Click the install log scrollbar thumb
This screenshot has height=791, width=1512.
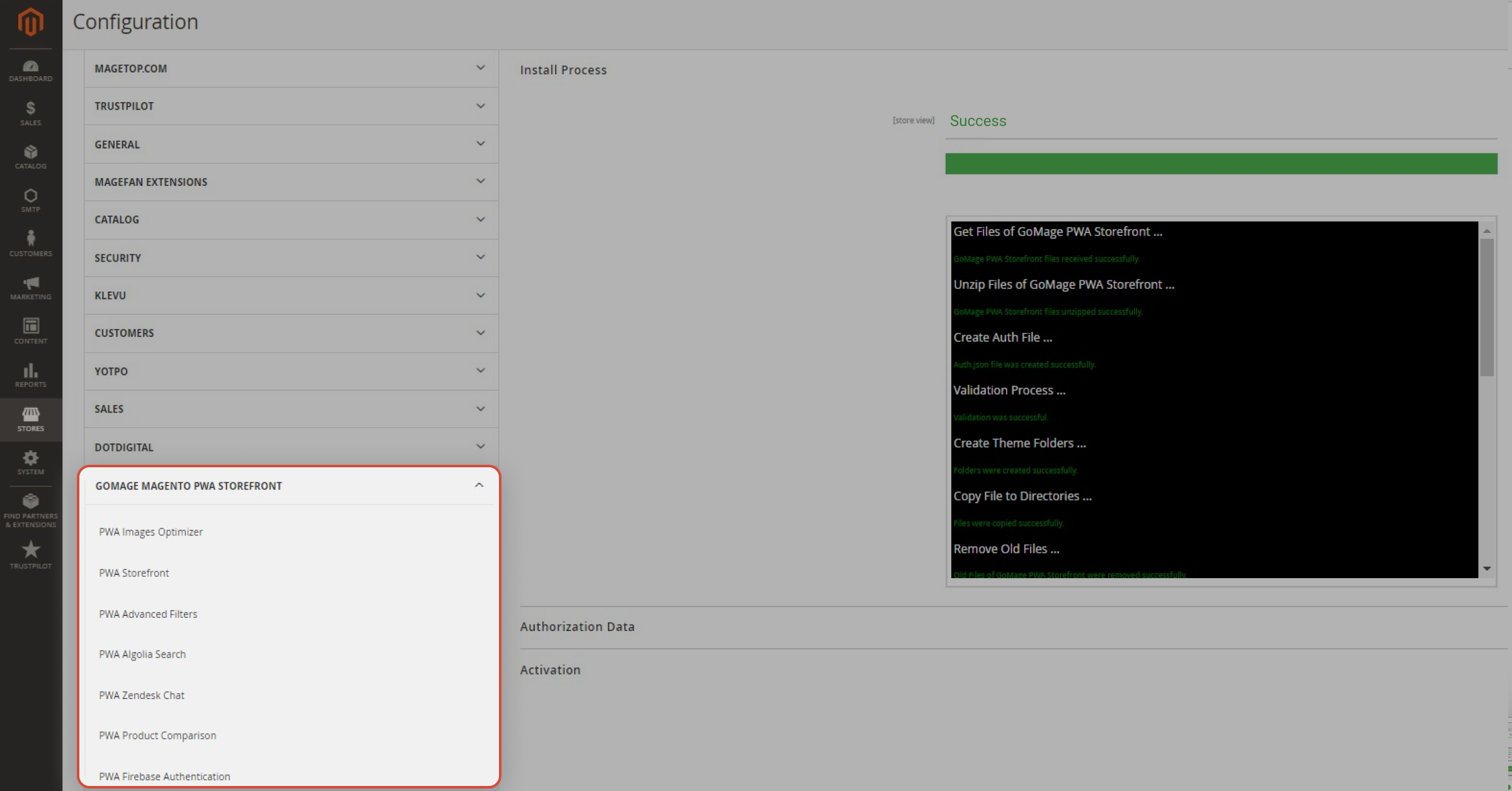(1487, 307)
